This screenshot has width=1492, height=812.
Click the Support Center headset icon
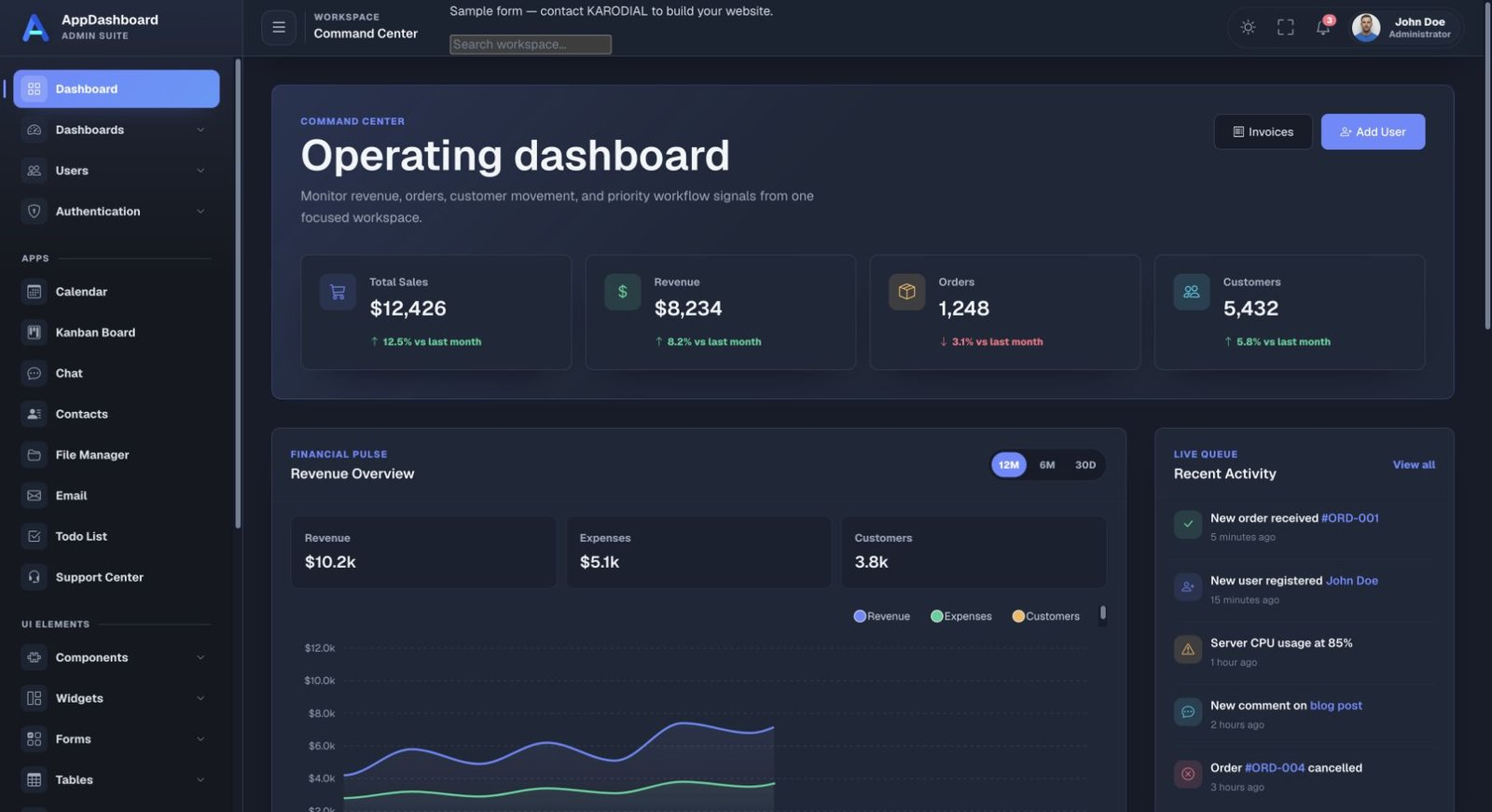pos(35,577)
